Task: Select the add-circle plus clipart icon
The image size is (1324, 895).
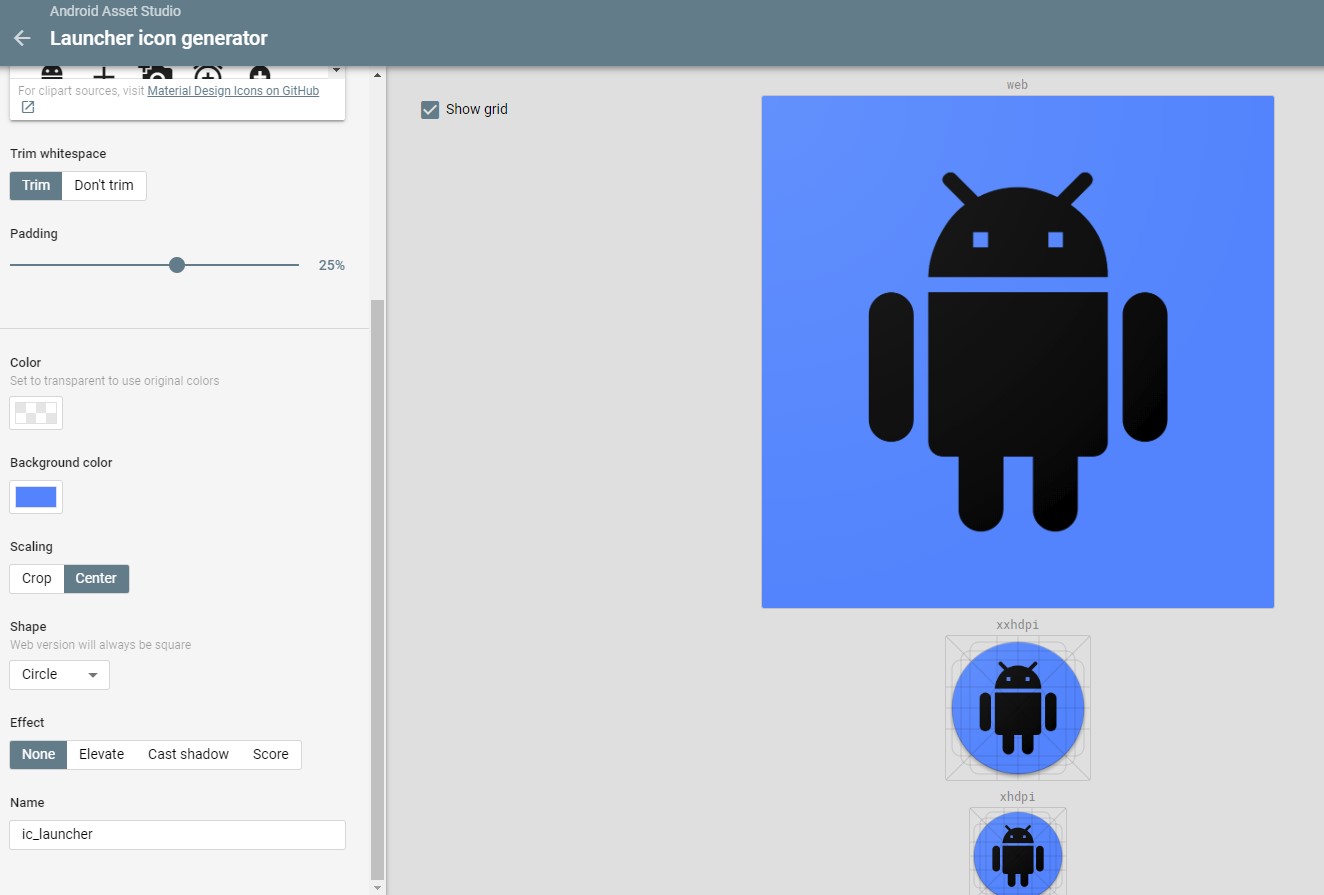Action: [x=258, y=72]
